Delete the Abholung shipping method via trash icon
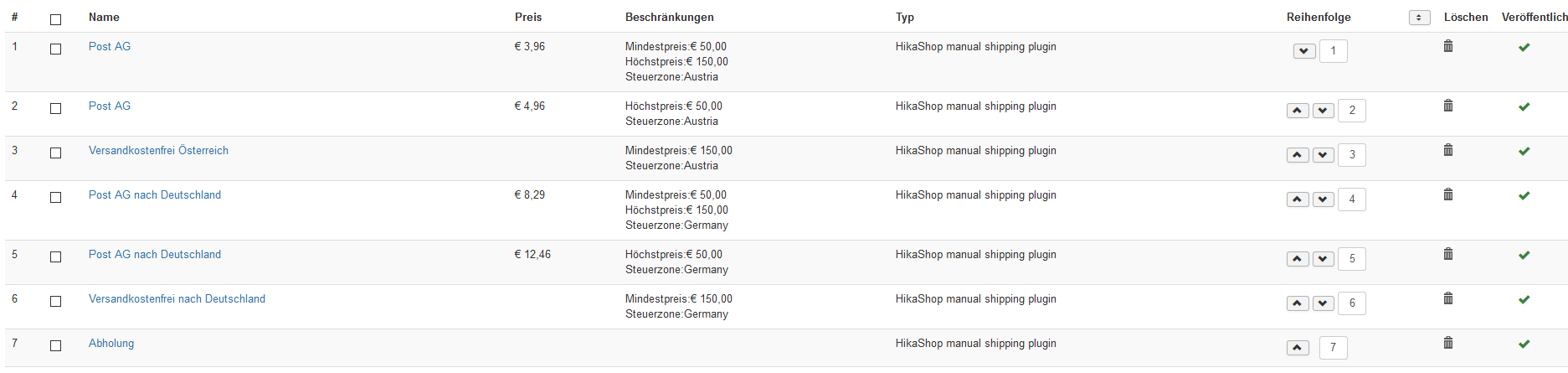The image size is (1568, 373). (1447, 343)
